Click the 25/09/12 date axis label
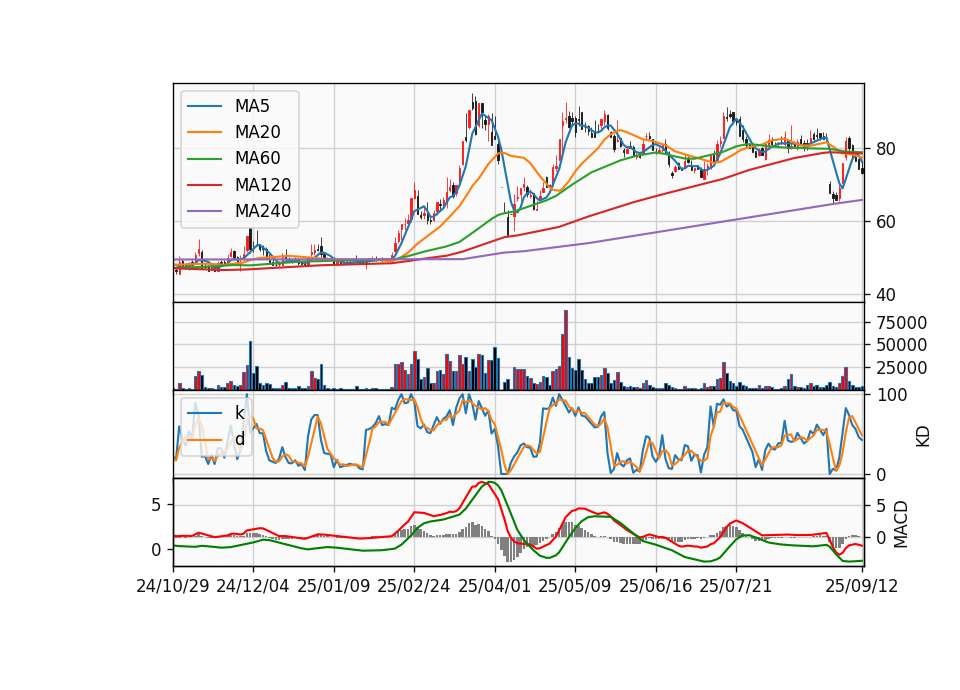This screenshot has height=690, width=960. (862, 586)
